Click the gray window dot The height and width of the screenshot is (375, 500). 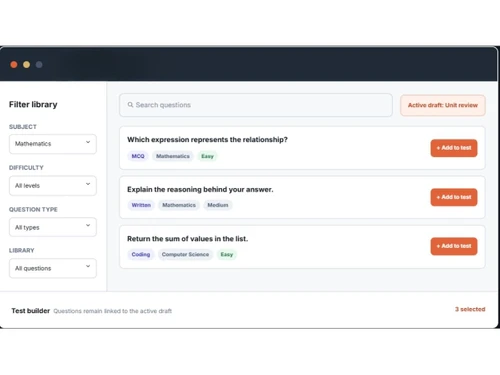coord(39,65)
